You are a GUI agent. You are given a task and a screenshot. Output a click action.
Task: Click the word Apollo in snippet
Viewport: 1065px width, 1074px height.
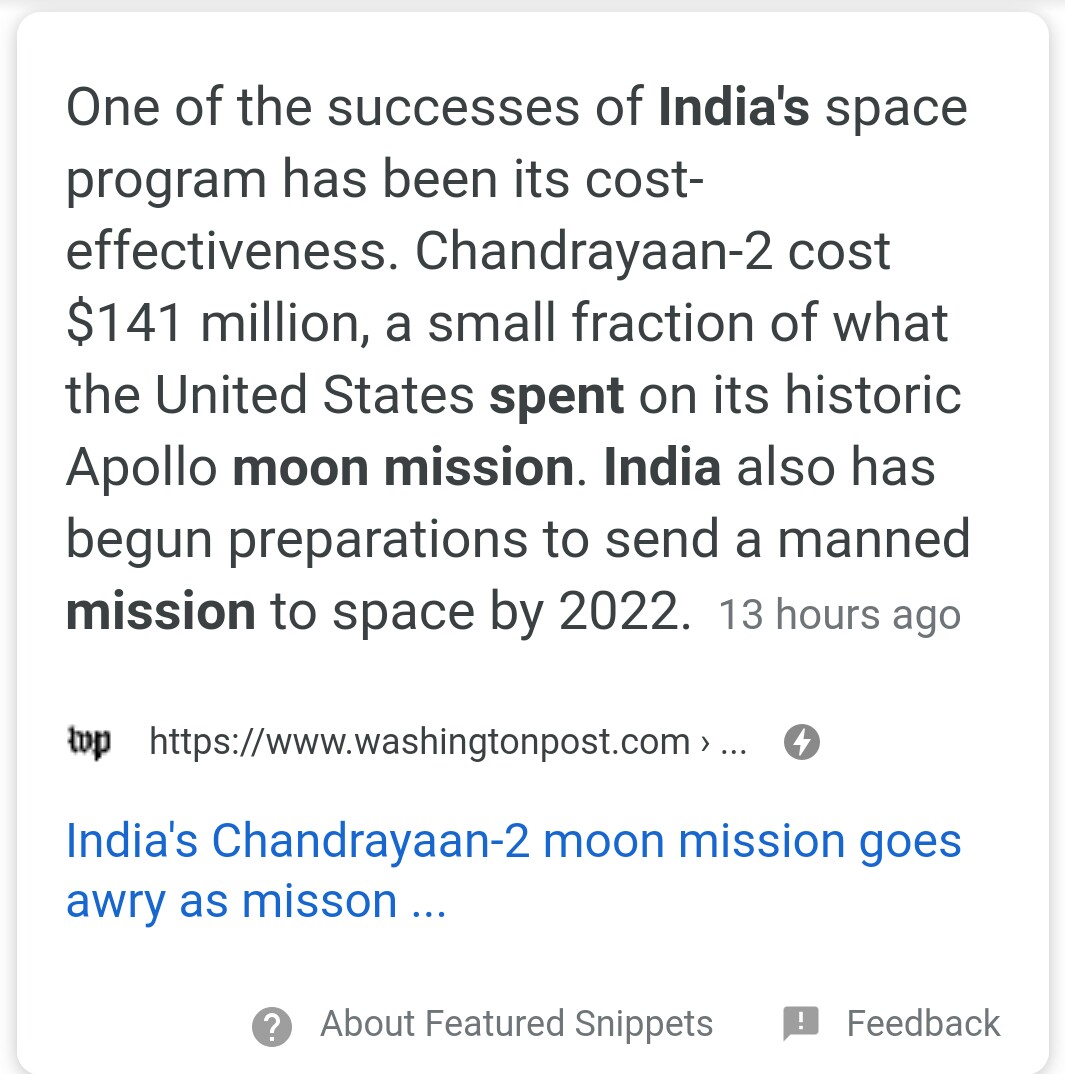click(142, 467)
